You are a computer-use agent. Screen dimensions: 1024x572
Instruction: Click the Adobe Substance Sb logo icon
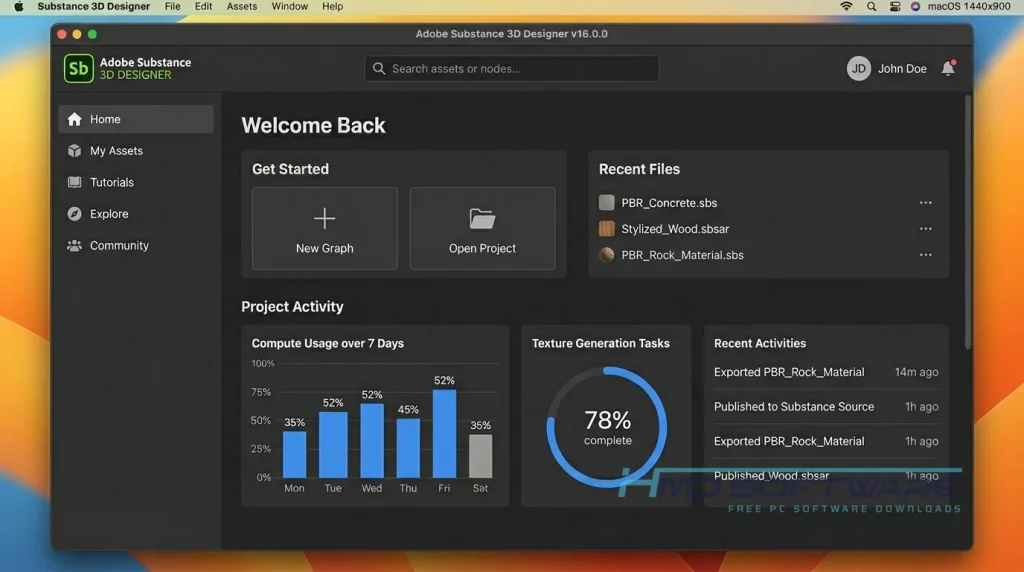click(78, 69)
